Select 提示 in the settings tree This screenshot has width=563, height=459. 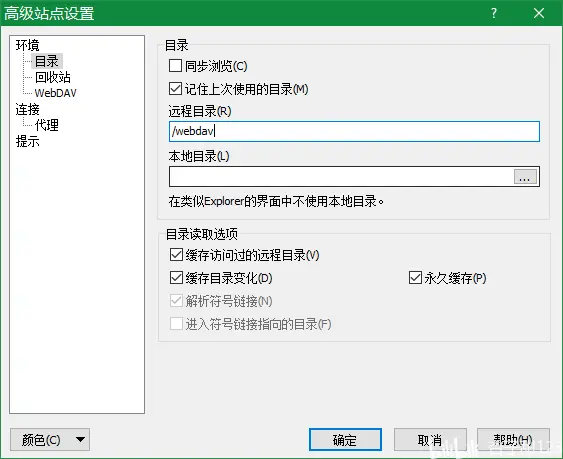point(28,141)
